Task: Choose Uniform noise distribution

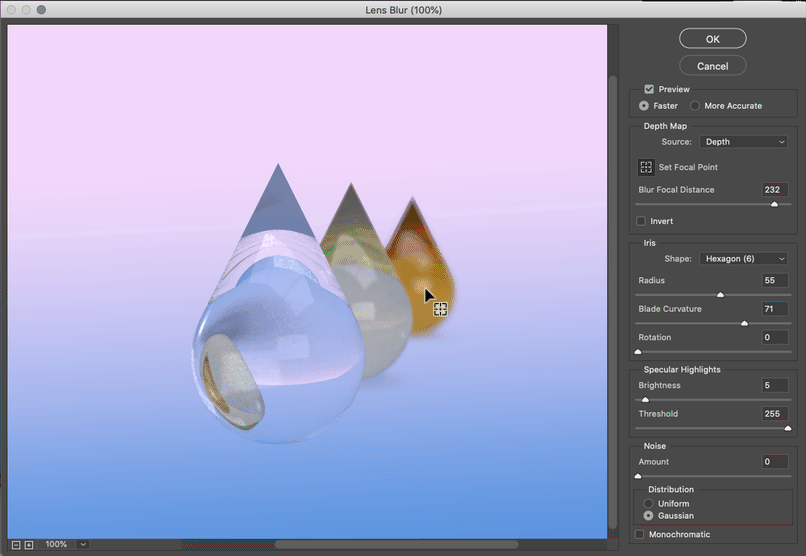Action: click(x=648, y=504)
